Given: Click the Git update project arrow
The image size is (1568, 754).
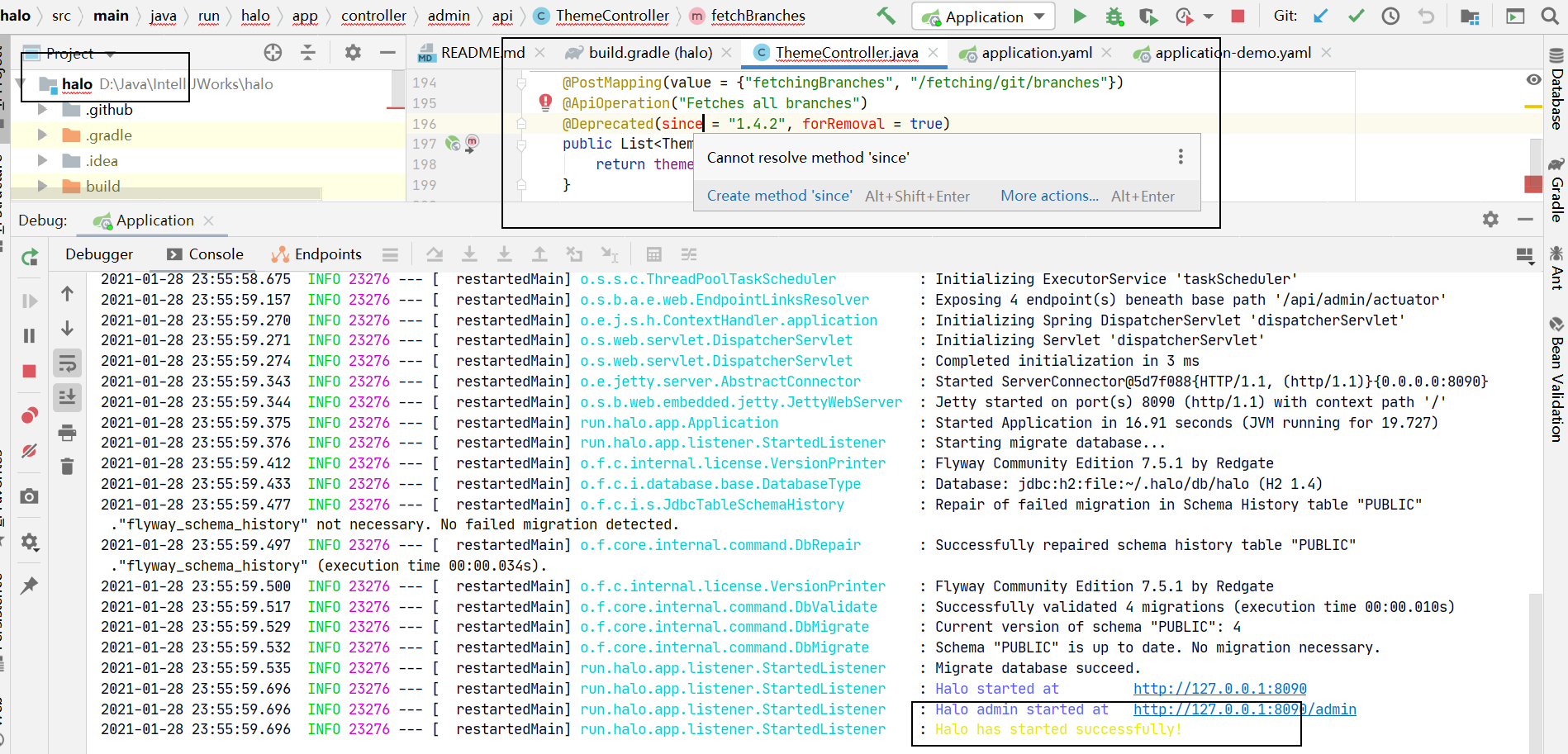Looking at the screenshot, I should pyautogui.click(x=1320, y=16).
